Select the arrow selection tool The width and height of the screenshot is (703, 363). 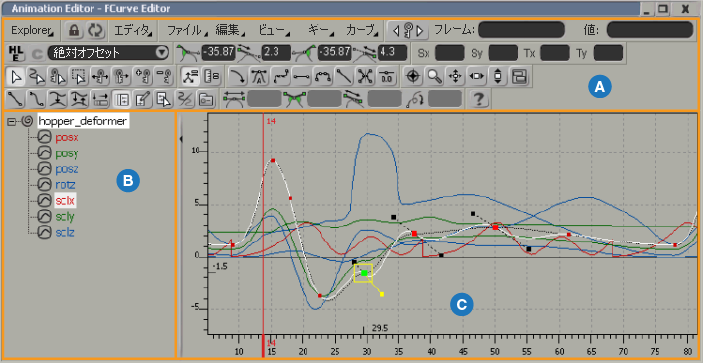(x=16, y=77)
